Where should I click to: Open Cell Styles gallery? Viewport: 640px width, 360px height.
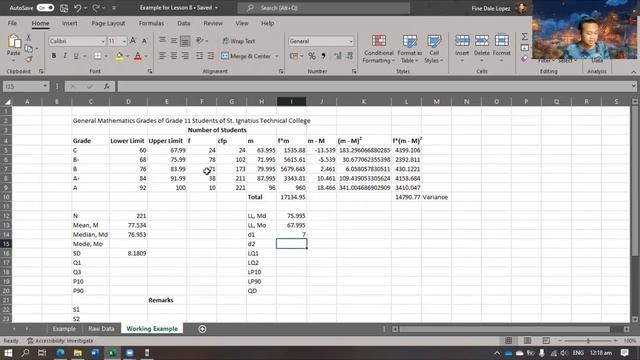tap(434, 49)
